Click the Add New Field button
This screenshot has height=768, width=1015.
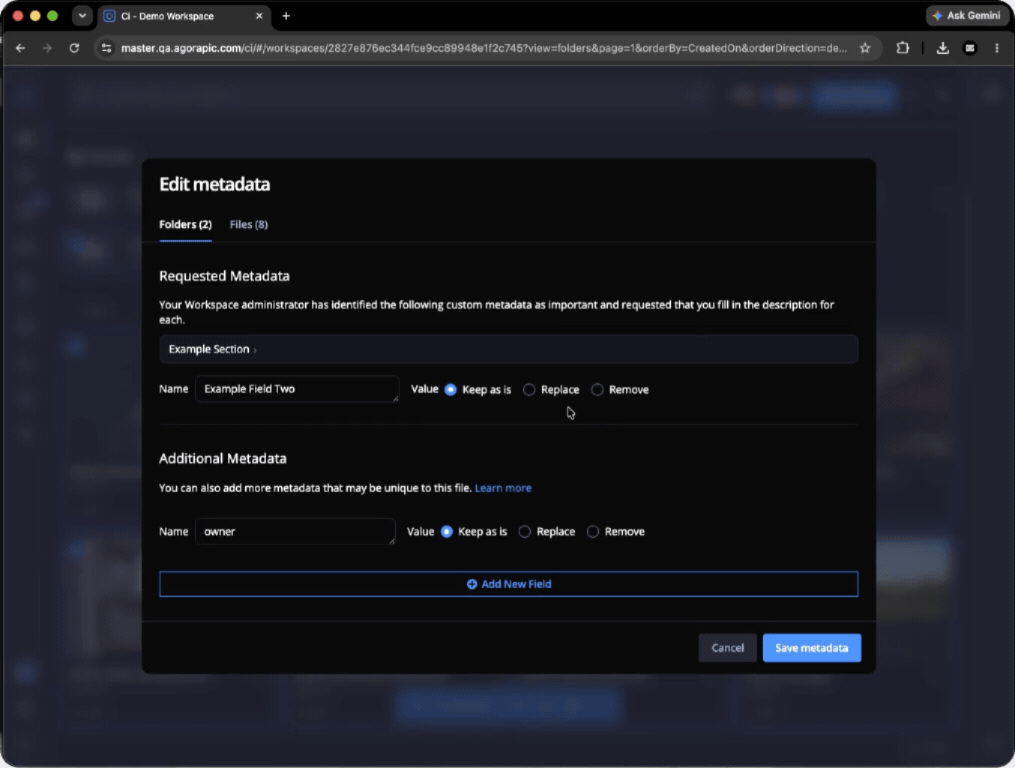click(x=508, y=583)
